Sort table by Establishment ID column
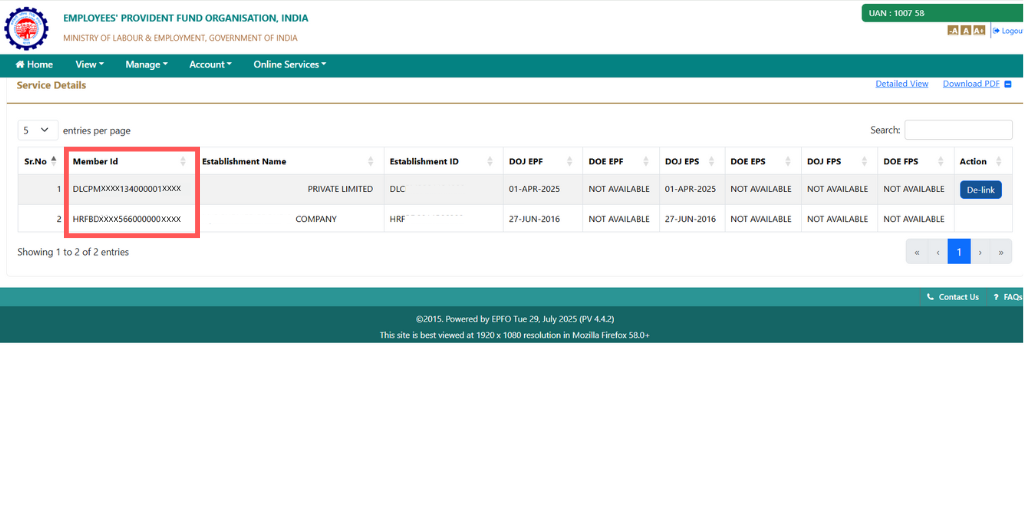This screenshot has width=1024, height=505. click(443, 161)
